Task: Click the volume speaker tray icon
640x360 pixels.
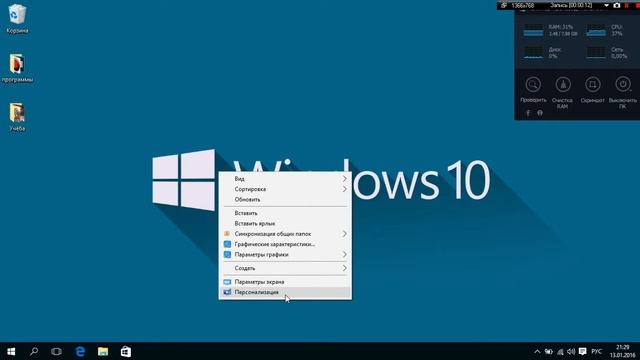Action: pyautogui.click(x=571, y=351)
